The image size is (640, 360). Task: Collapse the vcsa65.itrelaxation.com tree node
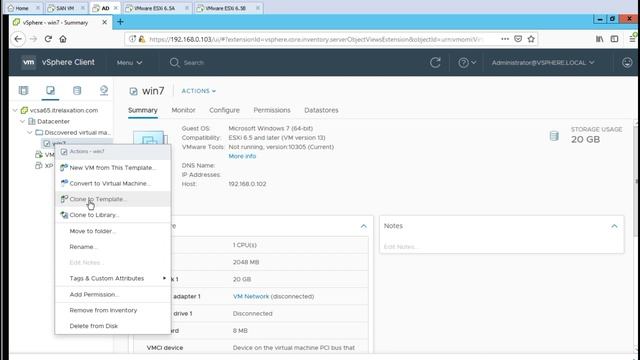tap(15, 110)
